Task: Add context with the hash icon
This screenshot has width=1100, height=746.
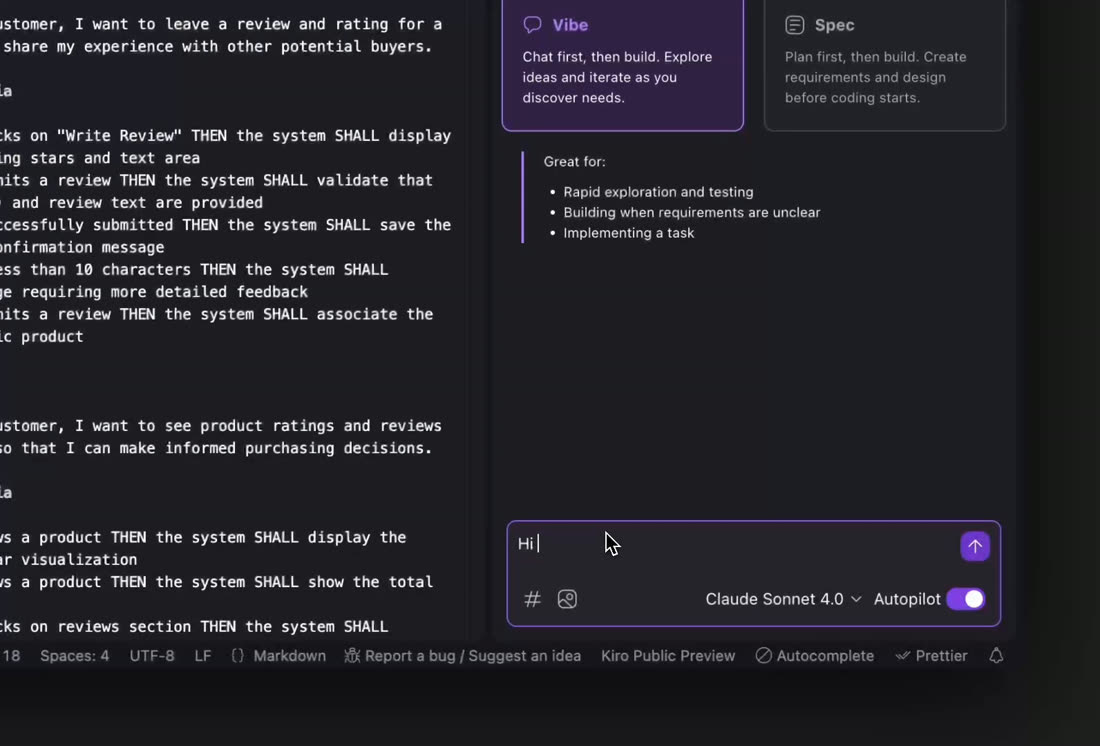Action: [x=532, y=599]
